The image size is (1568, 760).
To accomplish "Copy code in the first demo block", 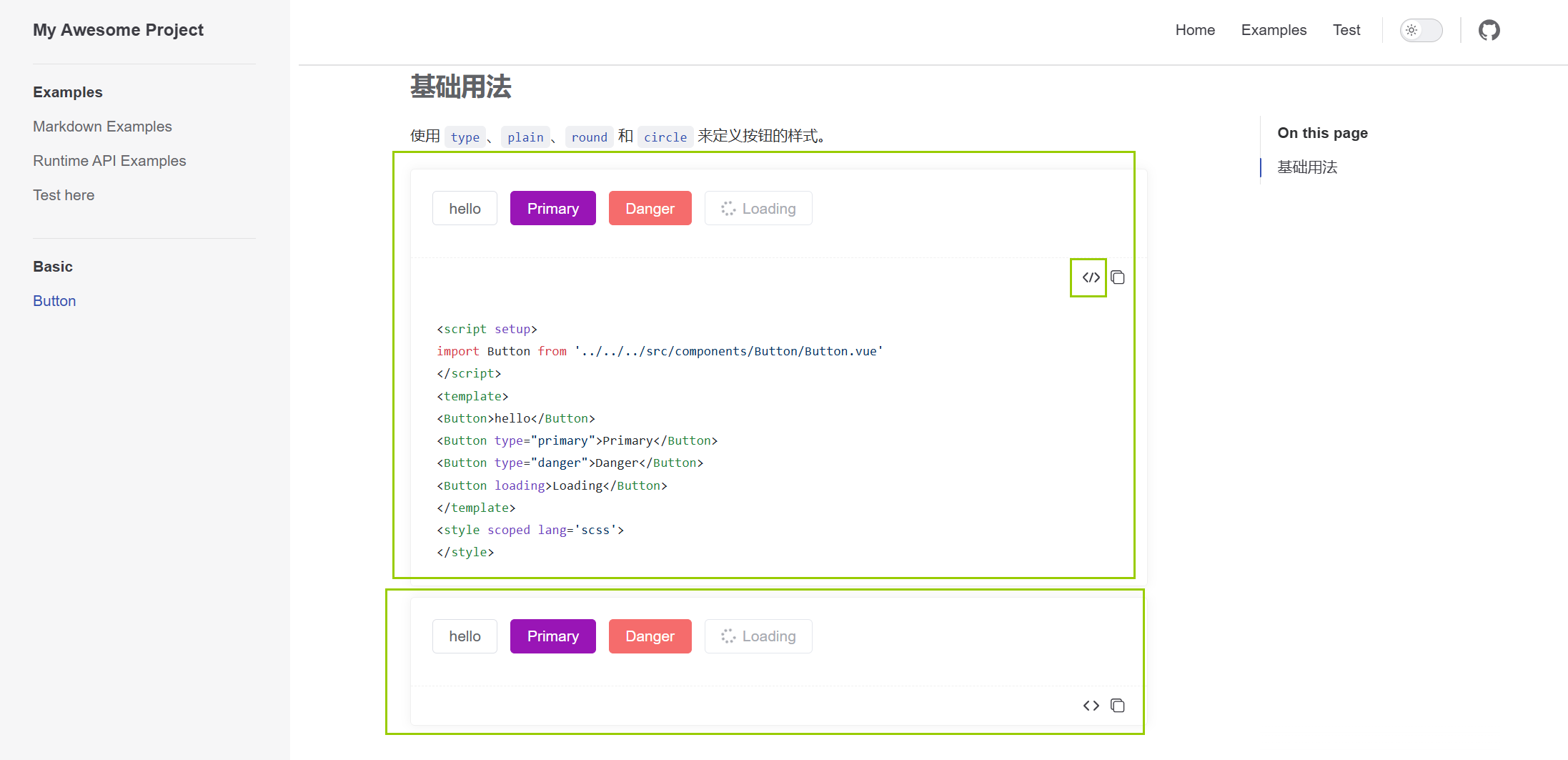I will [x=1118, y=277].
